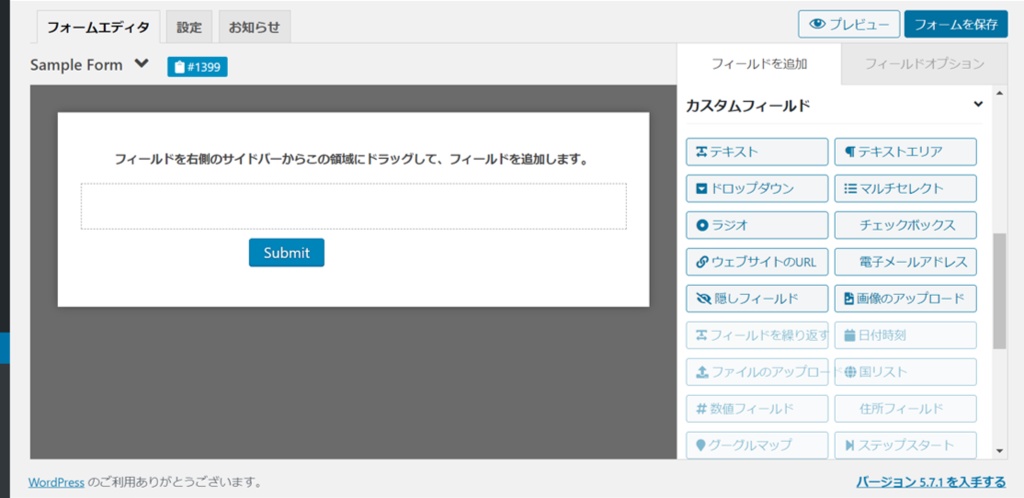This screenshot has height=498, width=1024.
Task: Switch to the フォームエディタ tab
Action: [x=98, y=27]
